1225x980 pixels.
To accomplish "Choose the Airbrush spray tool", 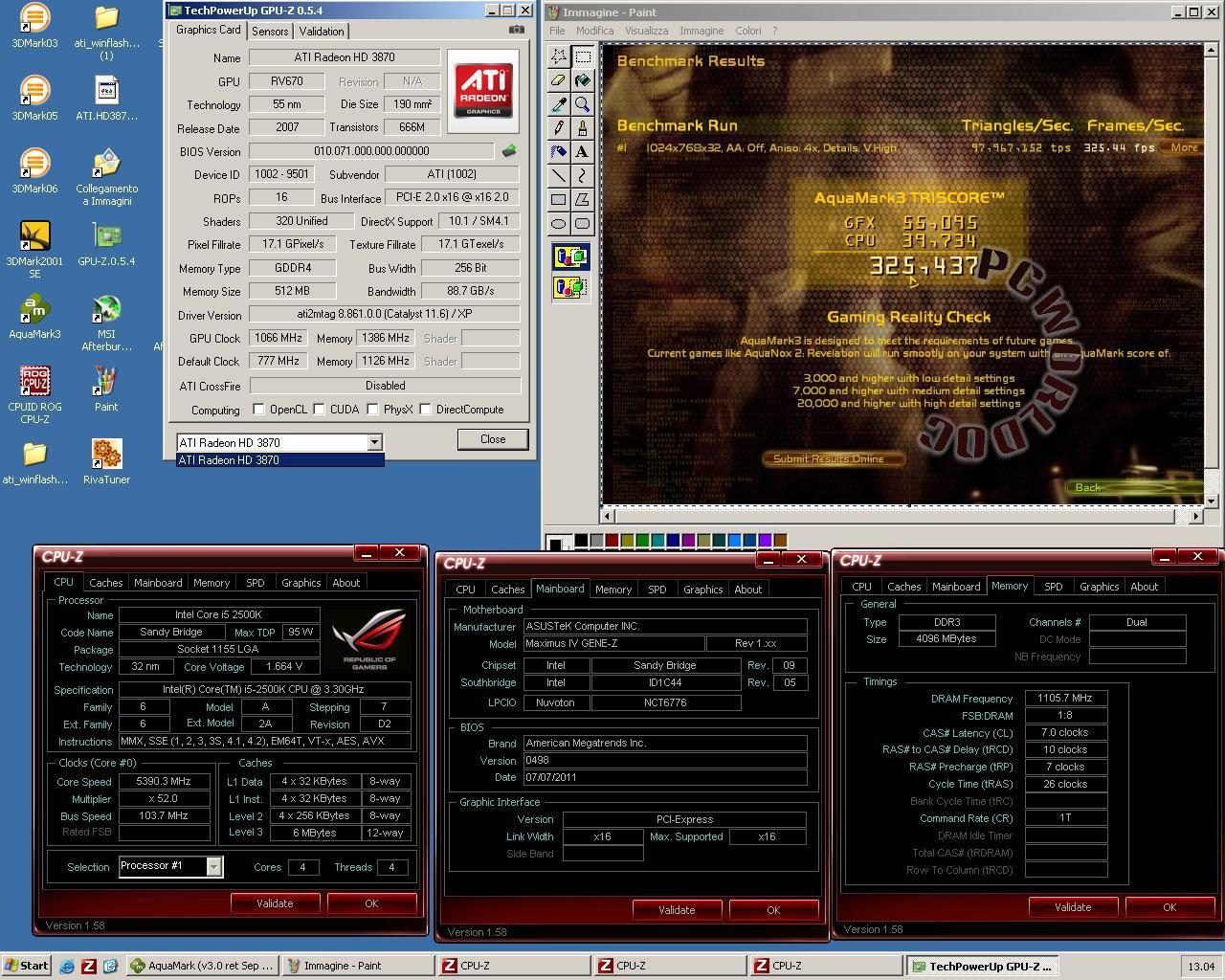I will coord(559,152).
